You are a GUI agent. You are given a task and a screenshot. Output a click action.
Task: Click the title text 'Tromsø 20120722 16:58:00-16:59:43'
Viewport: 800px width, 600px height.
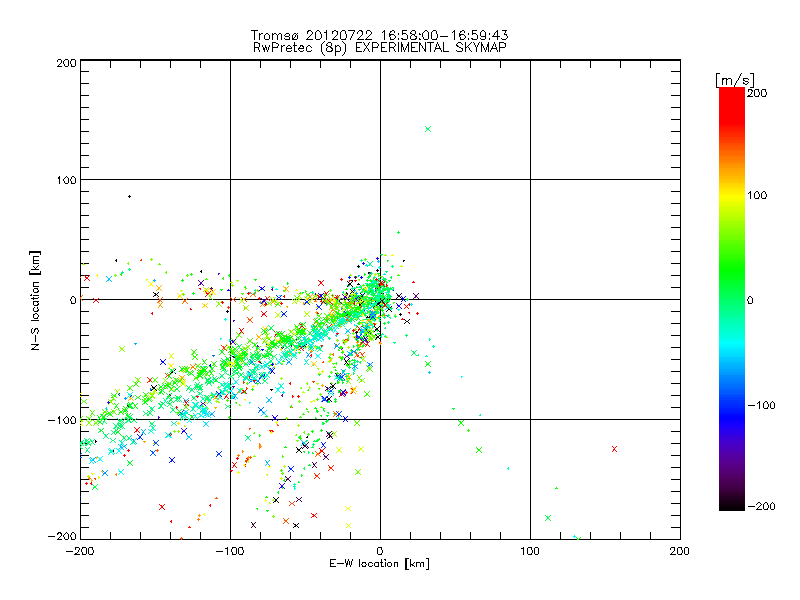click(379, 35)
